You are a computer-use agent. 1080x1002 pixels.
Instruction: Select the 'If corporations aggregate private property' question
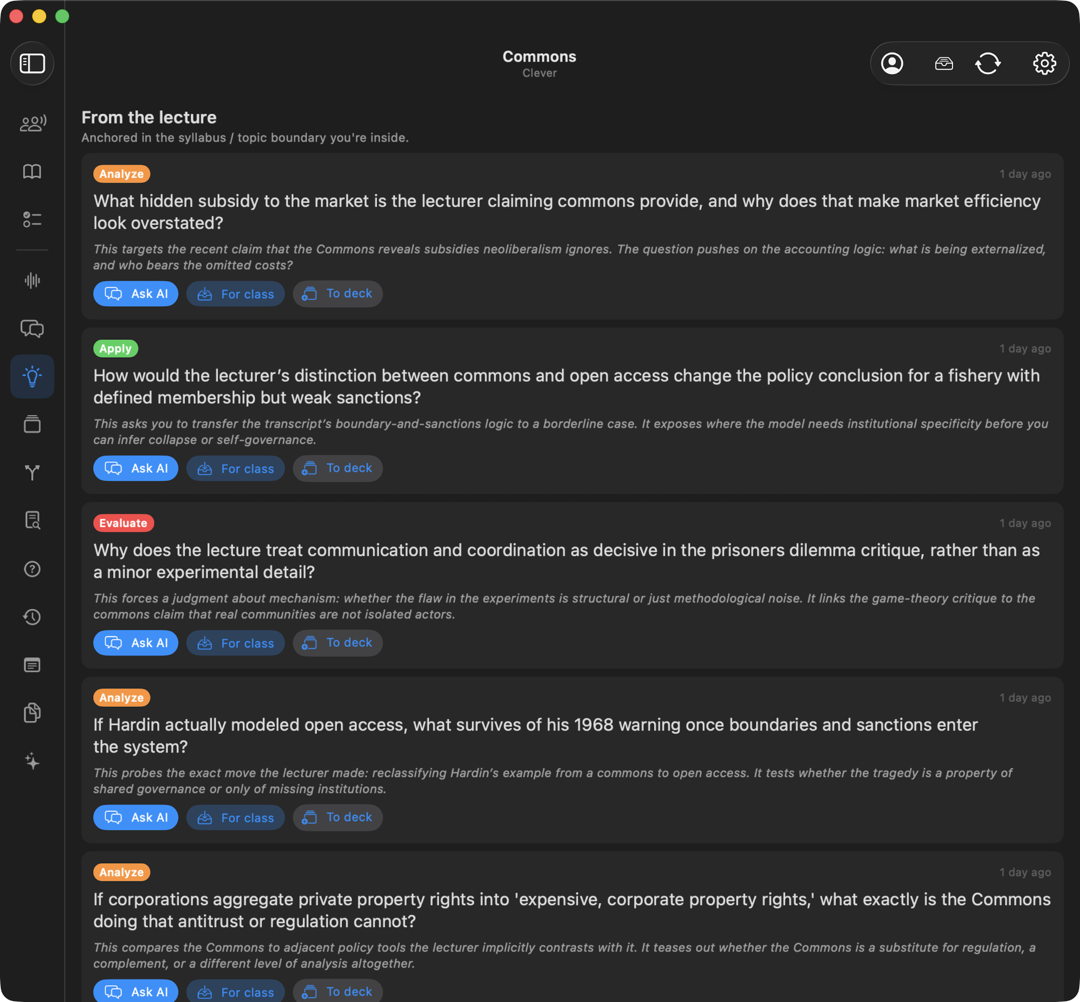click(572, 910)
